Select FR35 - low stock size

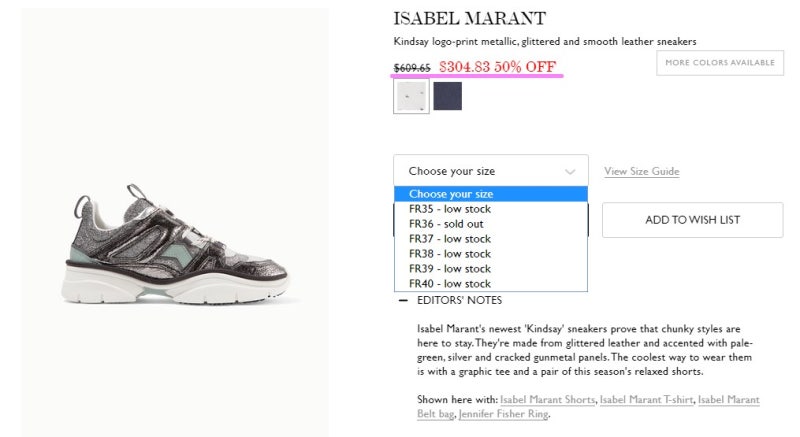[491, 209]
